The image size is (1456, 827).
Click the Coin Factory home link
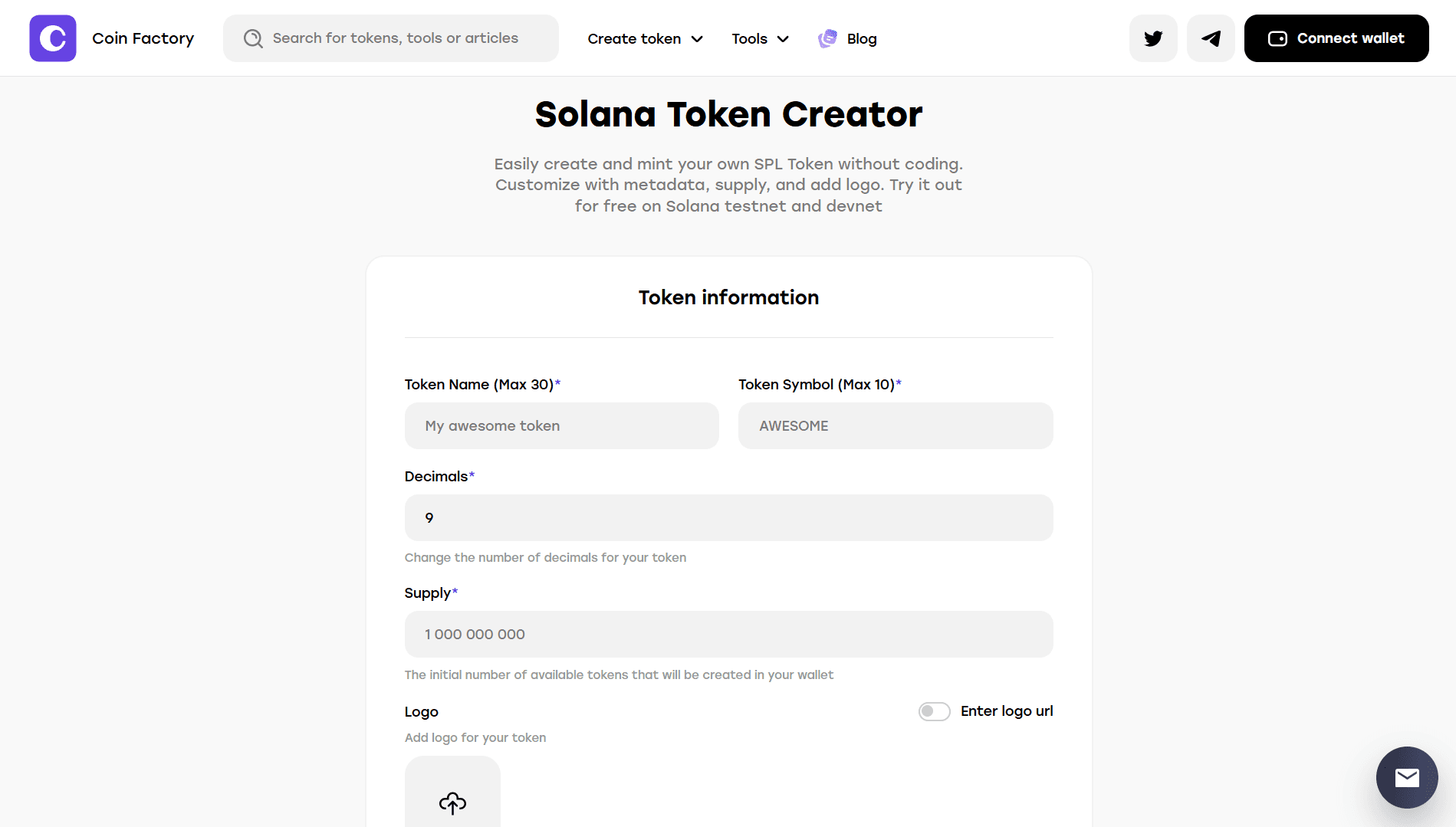click(143, 38)
